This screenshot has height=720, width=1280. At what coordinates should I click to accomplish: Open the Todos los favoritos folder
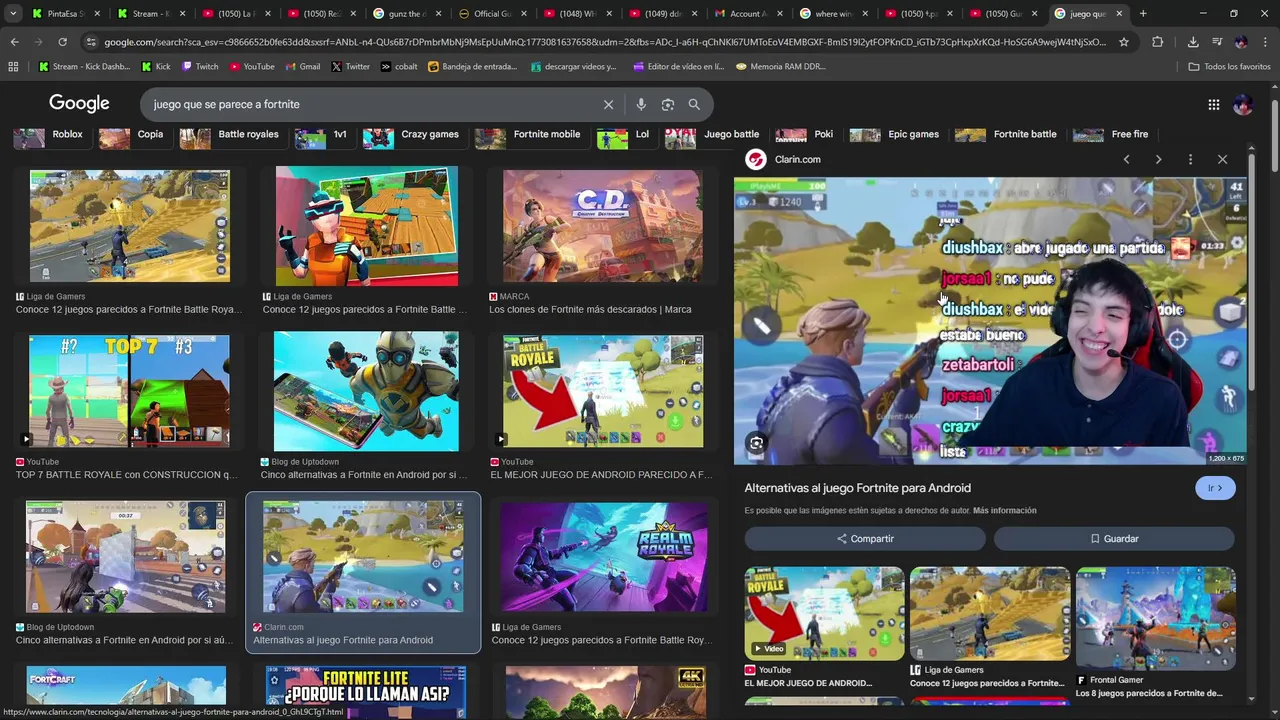1229,67
